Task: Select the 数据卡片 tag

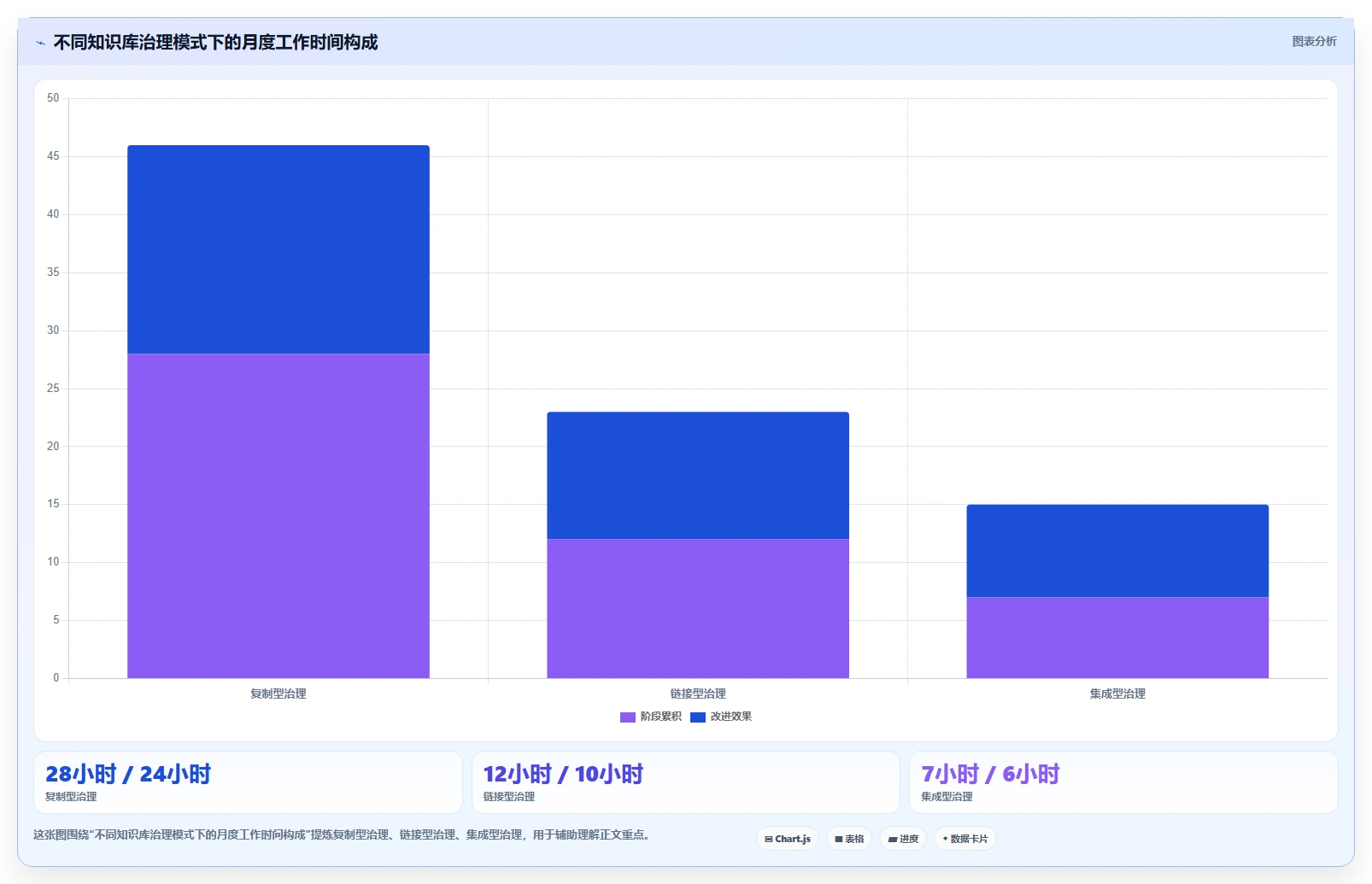Action: 965,839
